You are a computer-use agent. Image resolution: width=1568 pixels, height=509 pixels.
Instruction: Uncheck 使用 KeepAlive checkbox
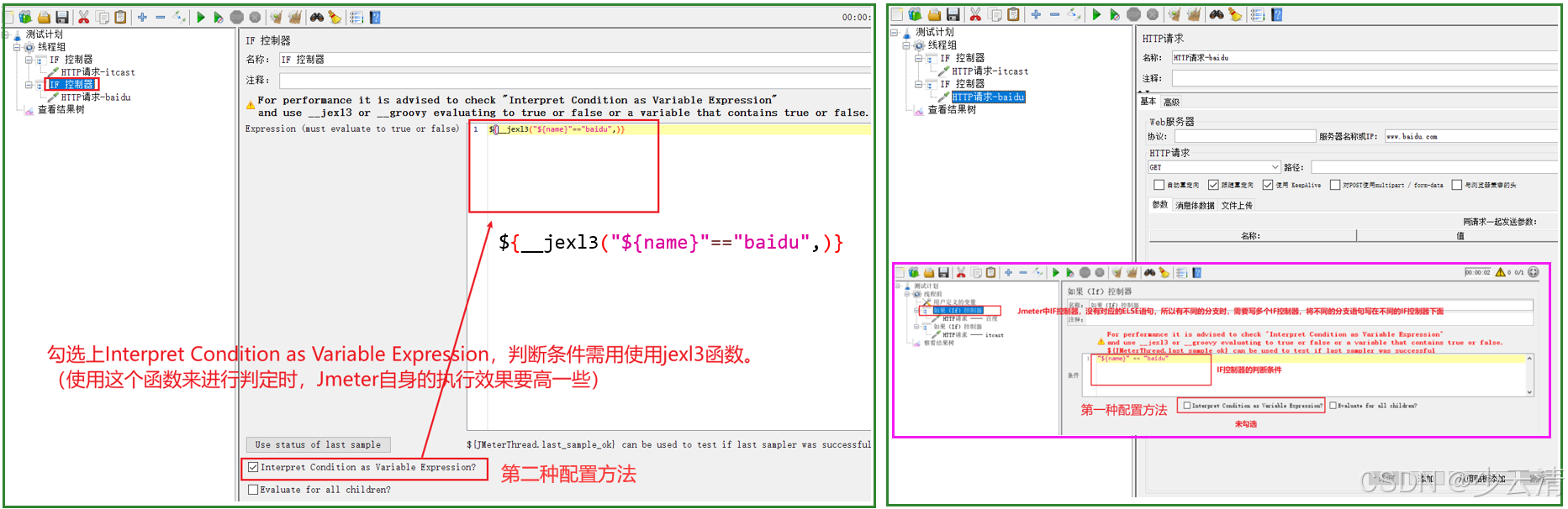pyautogui.click(x=1268, y=185)
